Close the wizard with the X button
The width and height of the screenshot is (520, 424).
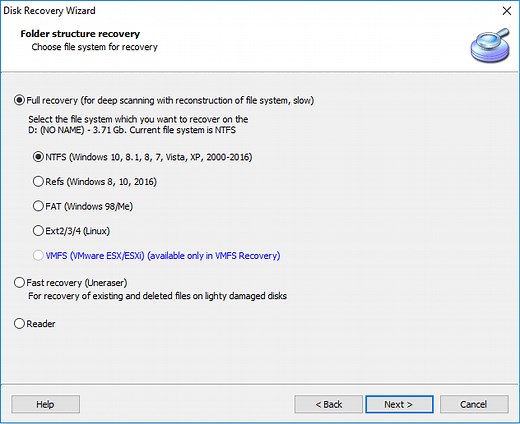[x=507, y=11]
